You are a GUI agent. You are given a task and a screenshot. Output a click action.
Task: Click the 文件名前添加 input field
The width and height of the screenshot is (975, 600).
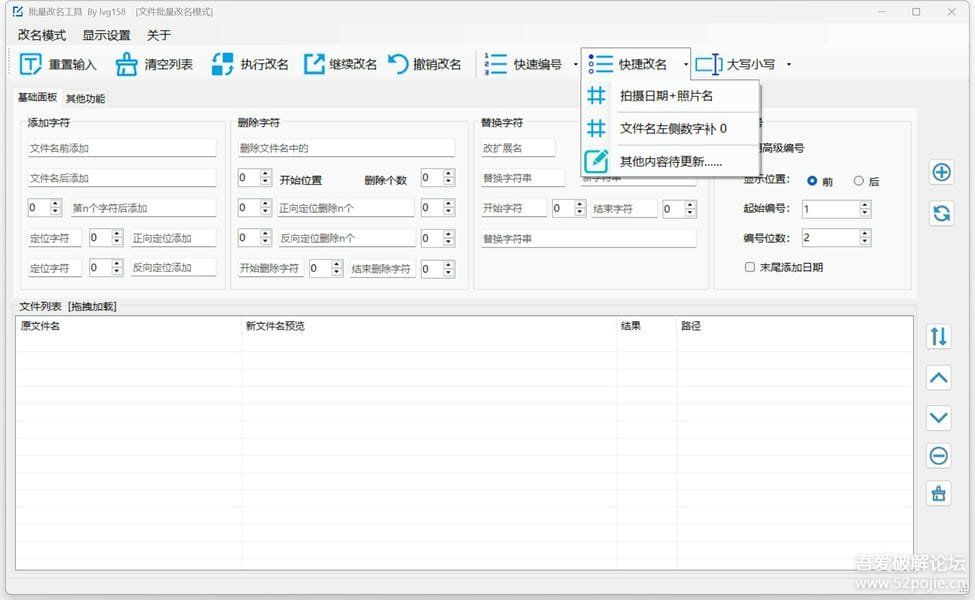coord(120,147)
